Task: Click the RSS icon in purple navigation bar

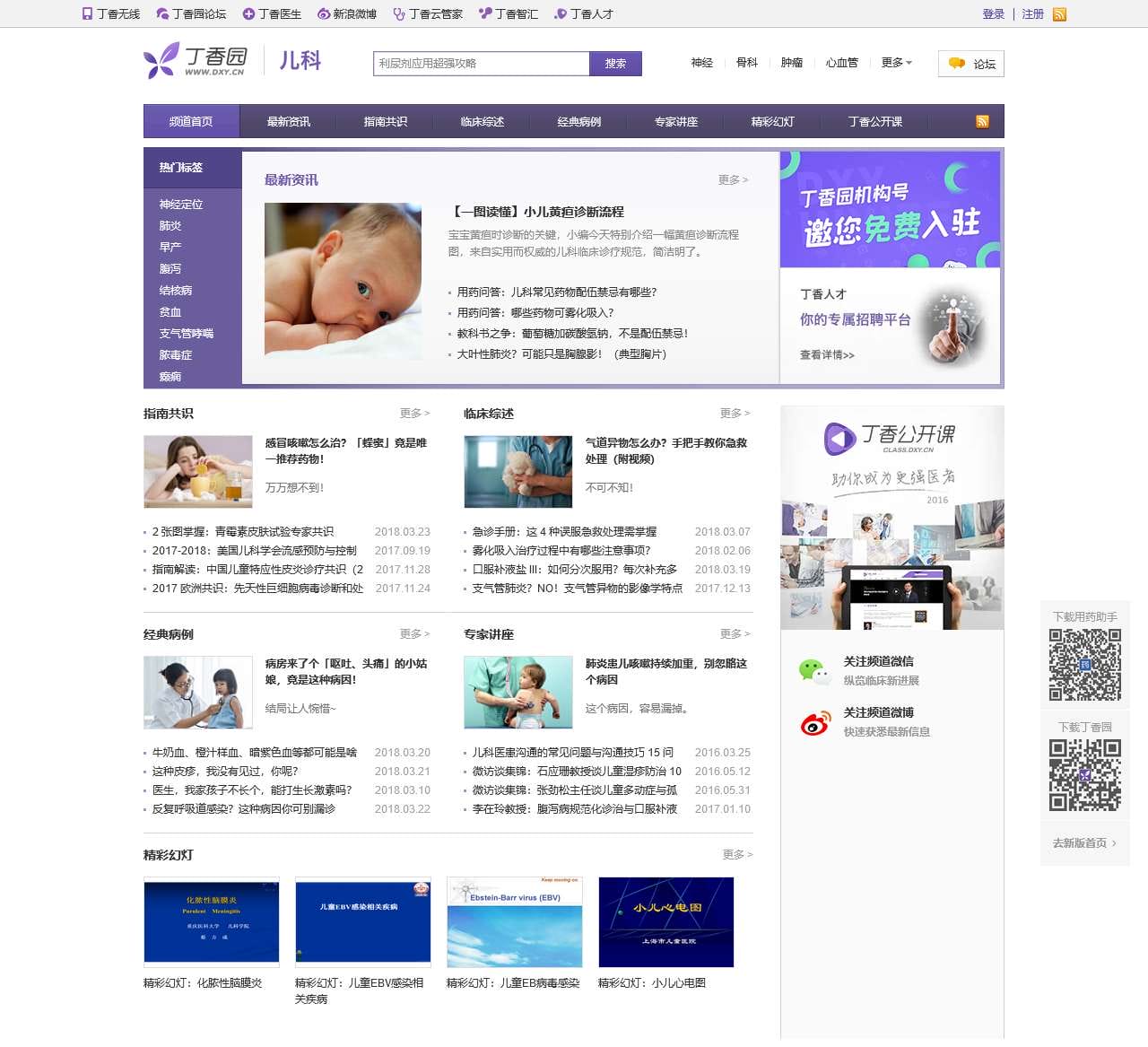Action: tap(982, 121)
